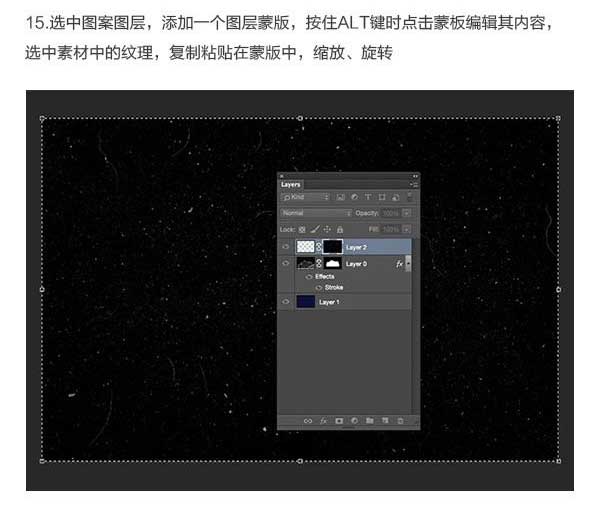
Task: Click the top-center transform handle
Action: [x=300, y=118]
